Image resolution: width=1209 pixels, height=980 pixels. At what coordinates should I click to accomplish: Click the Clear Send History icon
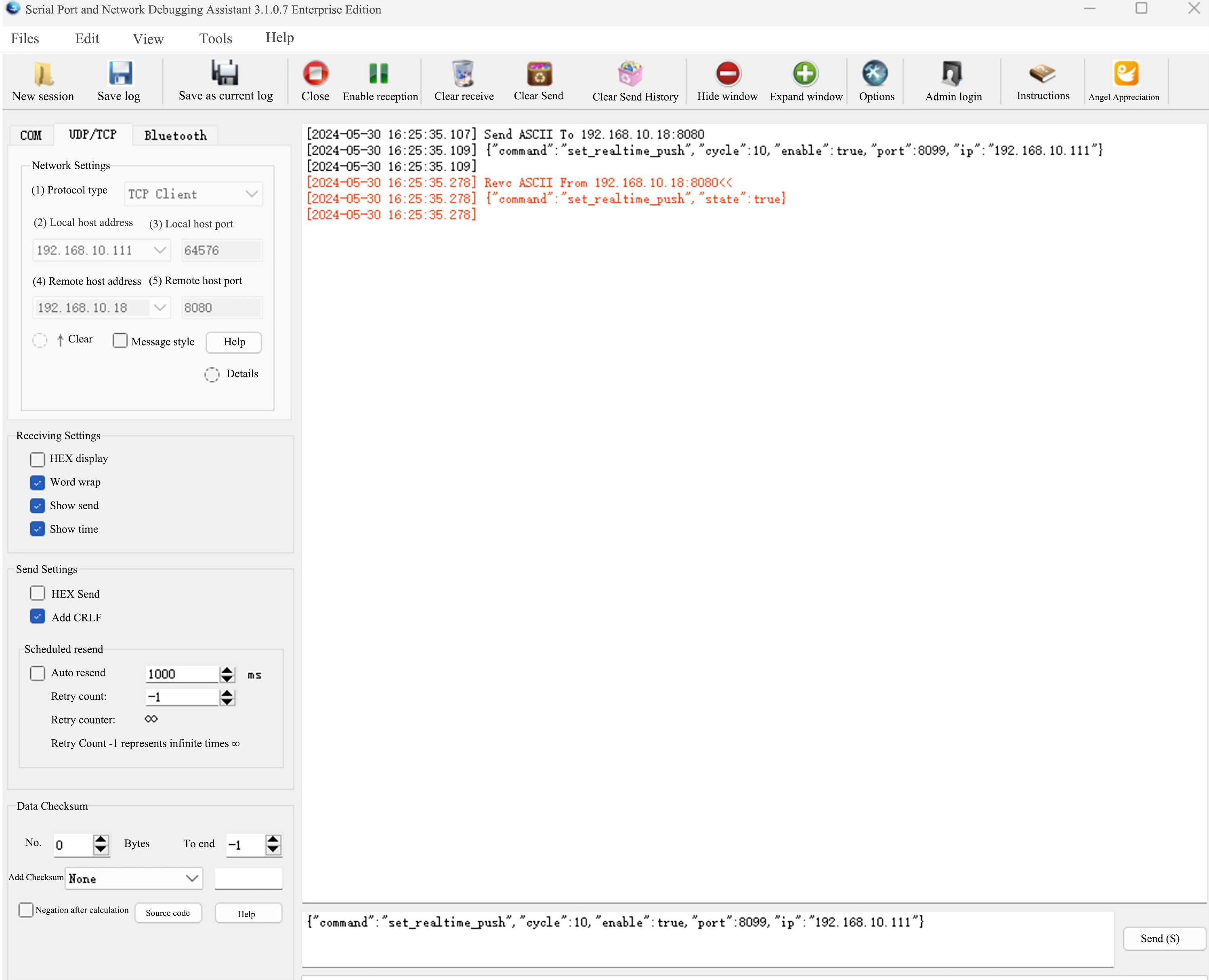[630, 74]
